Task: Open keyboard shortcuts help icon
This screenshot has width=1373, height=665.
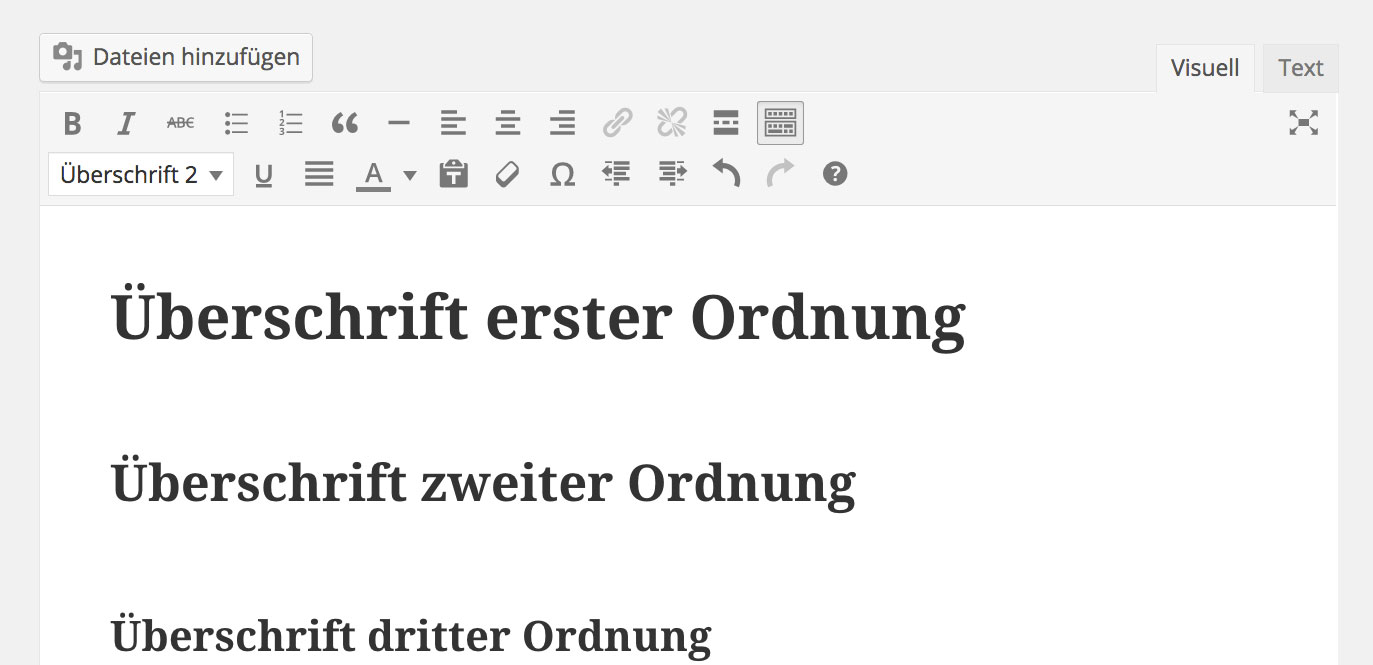Action: pyautogui.click(x=835, y=175)
